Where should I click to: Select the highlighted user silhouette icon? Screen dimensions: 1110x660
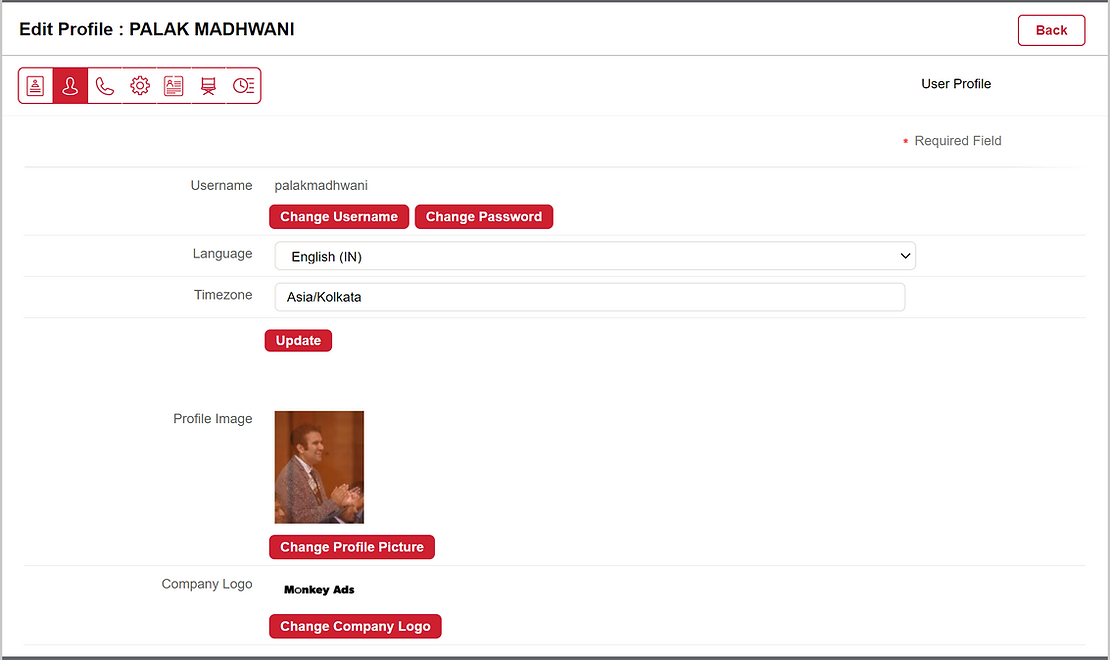[x=70, y=86]
